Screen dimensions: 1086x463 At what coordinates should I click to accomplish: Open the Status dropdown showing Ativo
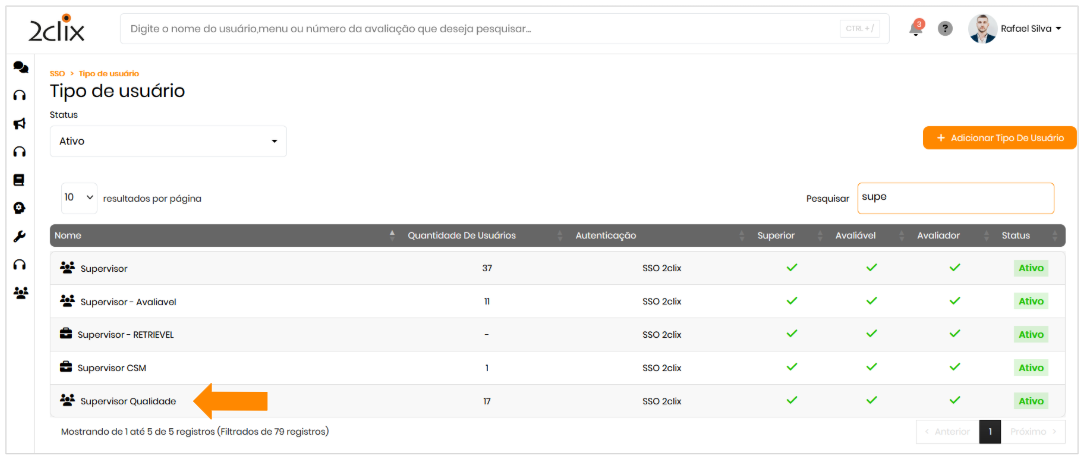pyautogui.click(x=168, y=141)
